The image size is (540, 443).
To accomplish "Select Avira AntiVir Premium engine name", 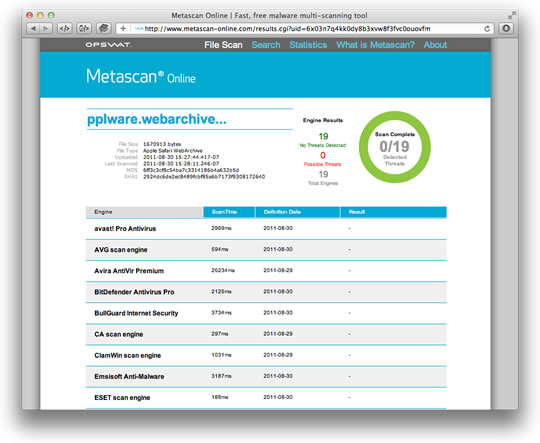I will [x=129, y=271].
